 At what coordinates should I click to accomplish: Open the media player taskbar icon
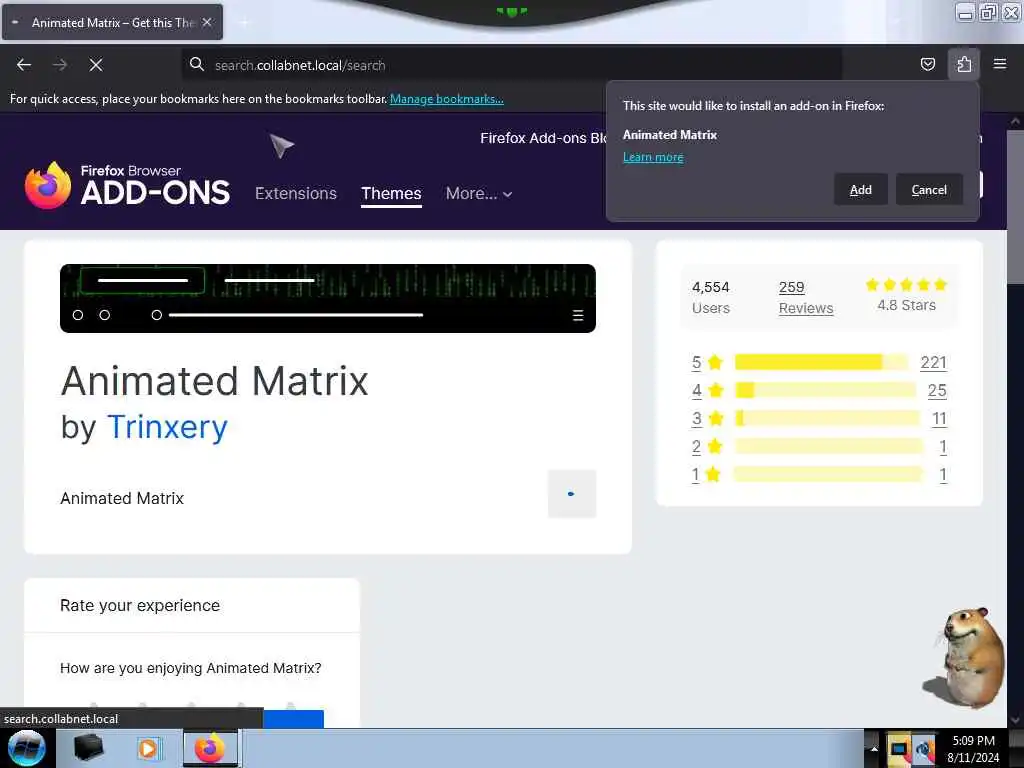point(148,748)
